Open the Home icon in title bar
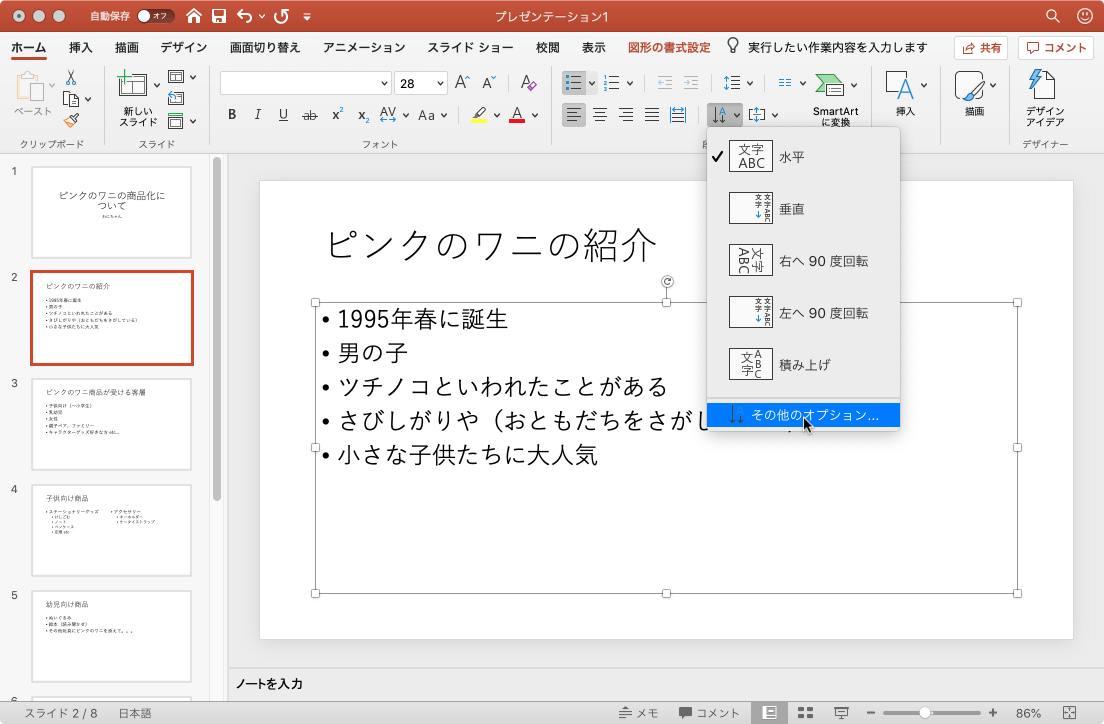 [x=194, y=16]
